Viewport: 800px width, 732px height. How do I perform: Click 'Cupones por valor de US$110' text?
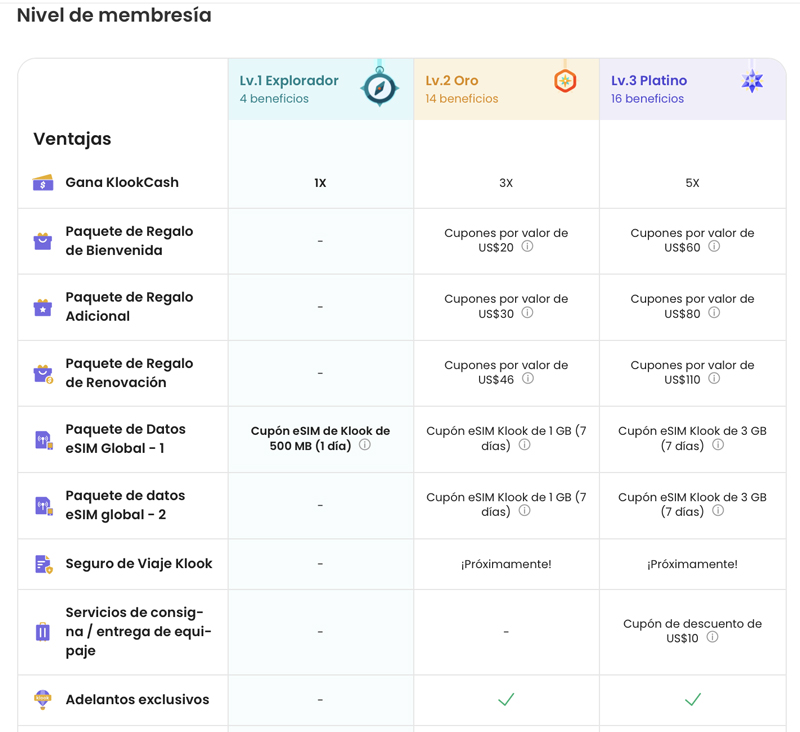[x=692, y=372]
